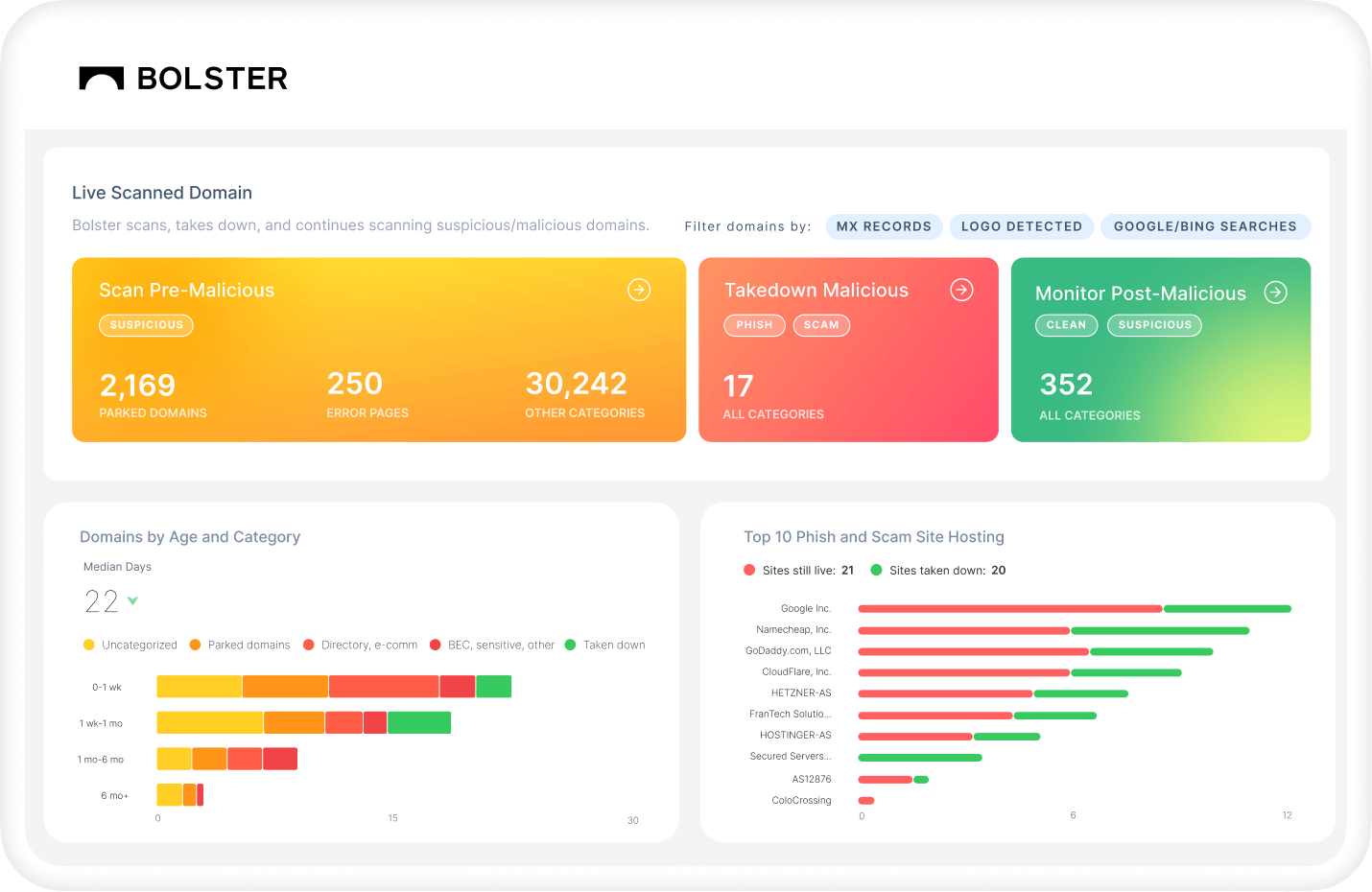The image size is (1372, 892).
Task: Open Monitor Post-Malicious arrow icon
Action: pyautogui.click(x=1275, y=293)
